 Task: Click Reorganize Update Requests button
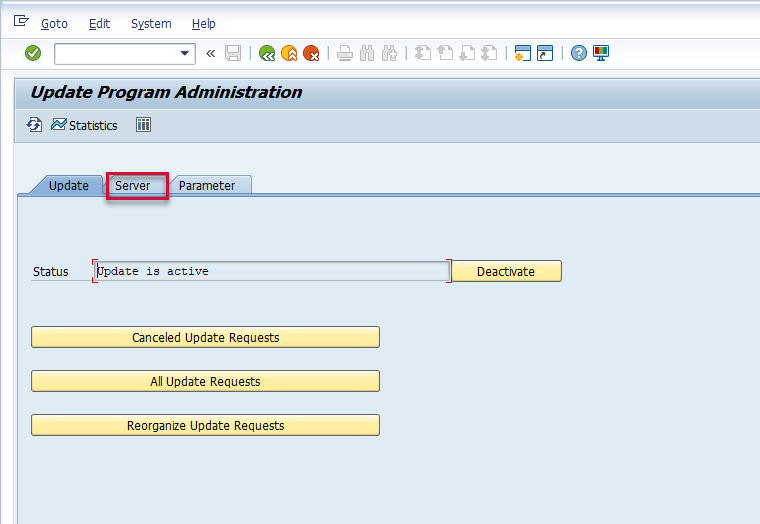[205, 425]
